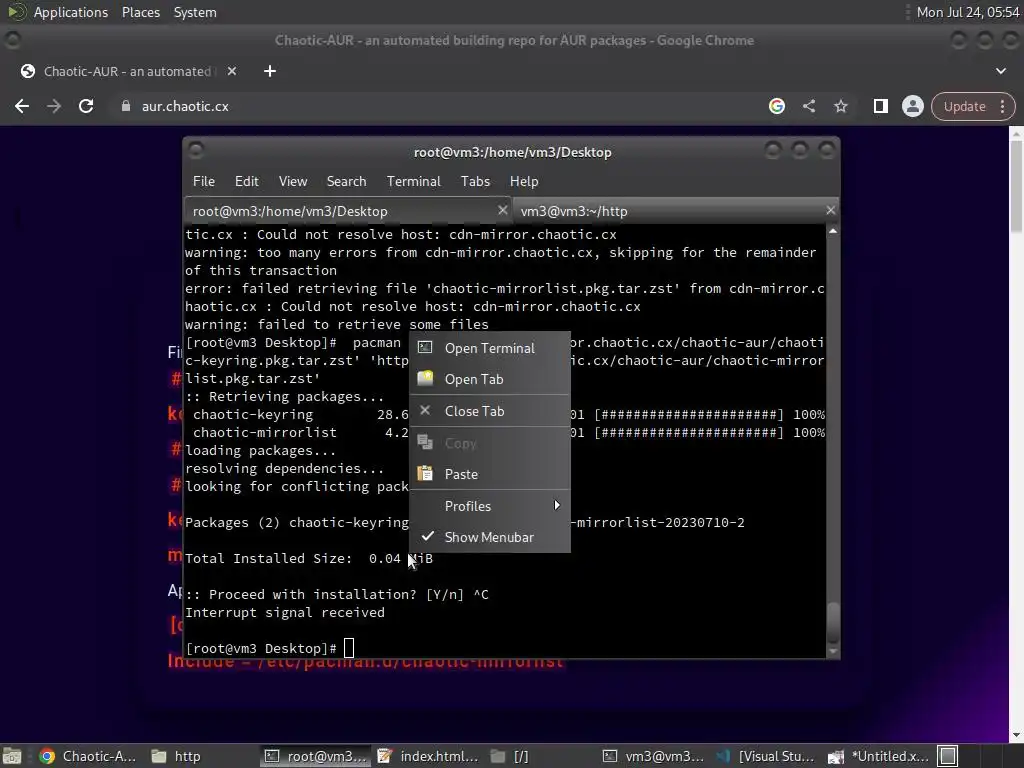The width and height of the screenshot is (1024, 768).
Task: Share this page via the share icon
Action: coord(808,106)
